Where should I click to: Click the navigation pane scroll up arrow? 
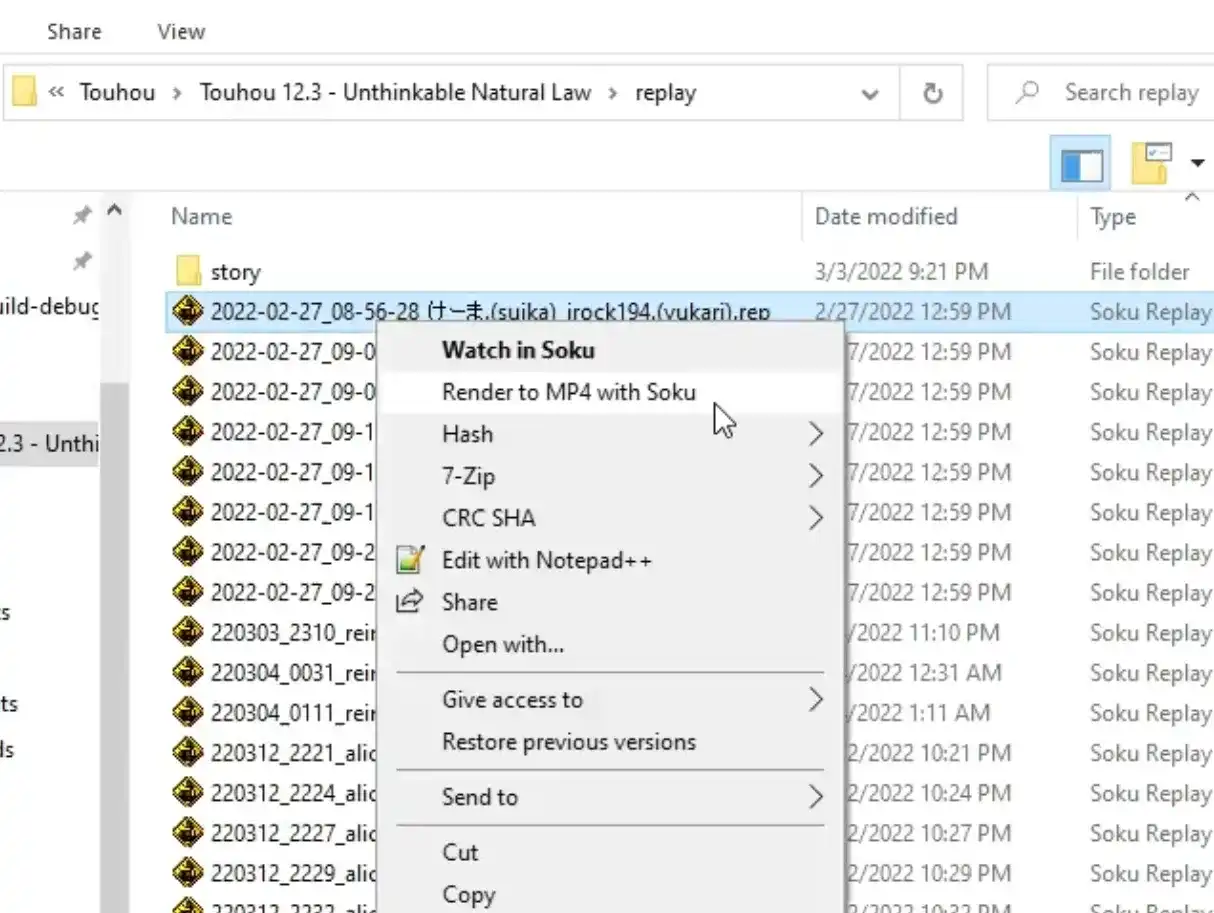point(114,212)
